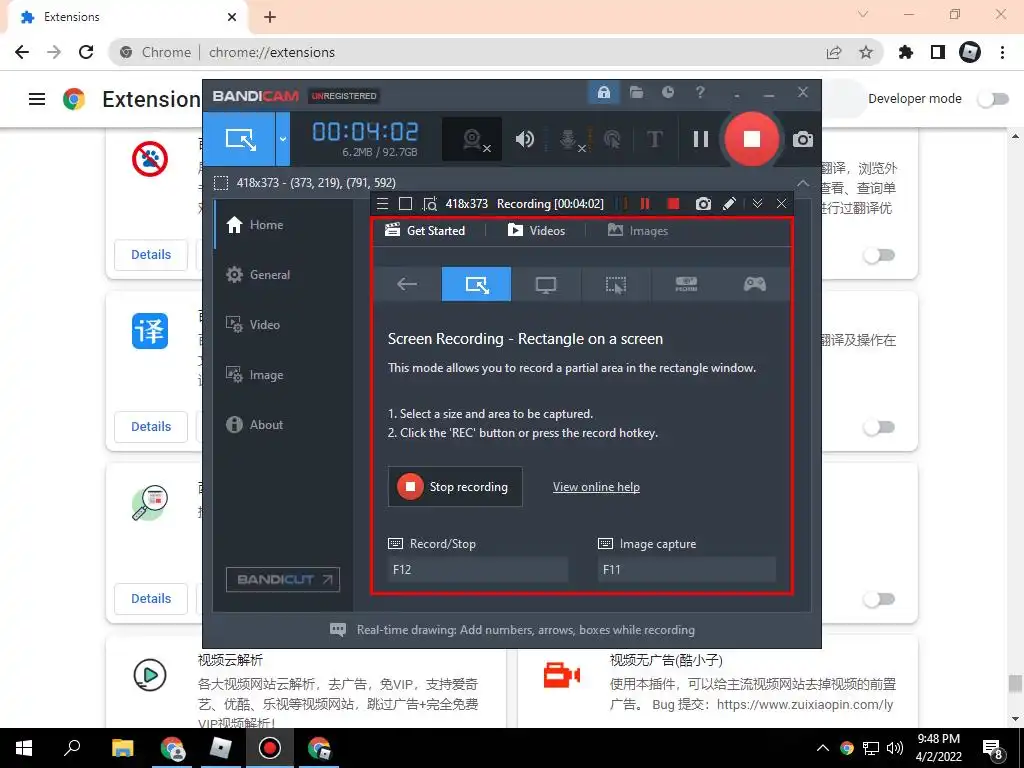Click Details for the paw extension

pyautogui.click(x=151, y=255)
